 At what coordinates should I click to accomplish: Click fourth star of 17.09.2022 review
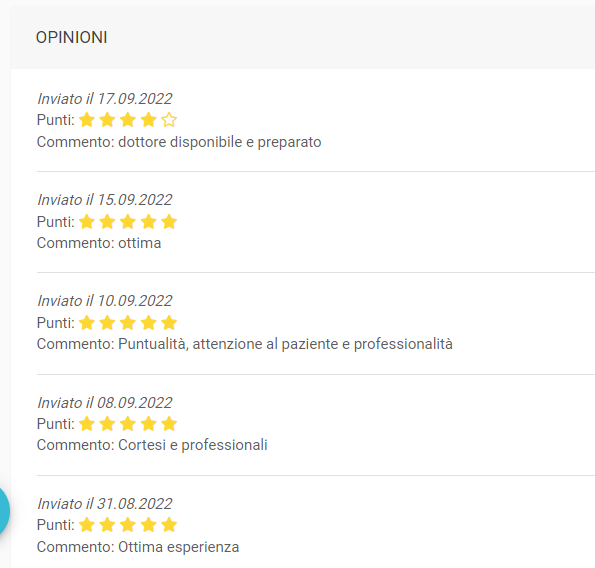pos(148,120)
